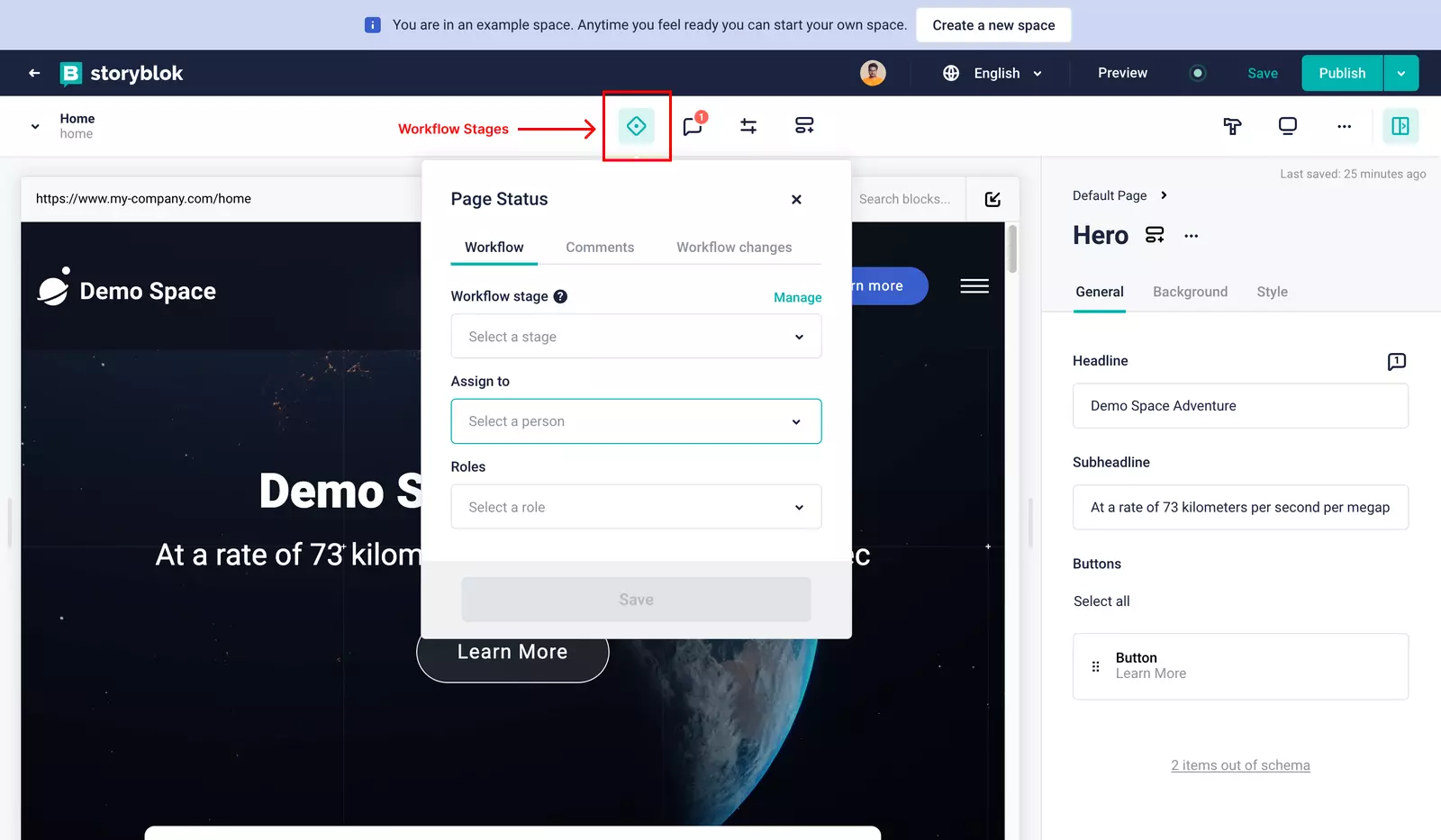Click the back arrow beside Storyblok logo
Screen dimensions: 1441x840
click(x=34, y=73)
